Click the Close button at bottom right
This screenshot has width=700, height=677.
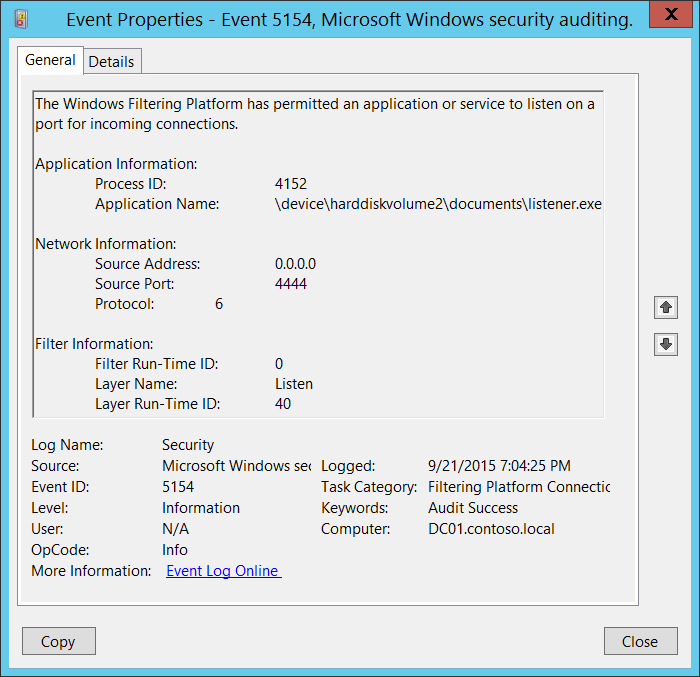click(x=640, y=641)
